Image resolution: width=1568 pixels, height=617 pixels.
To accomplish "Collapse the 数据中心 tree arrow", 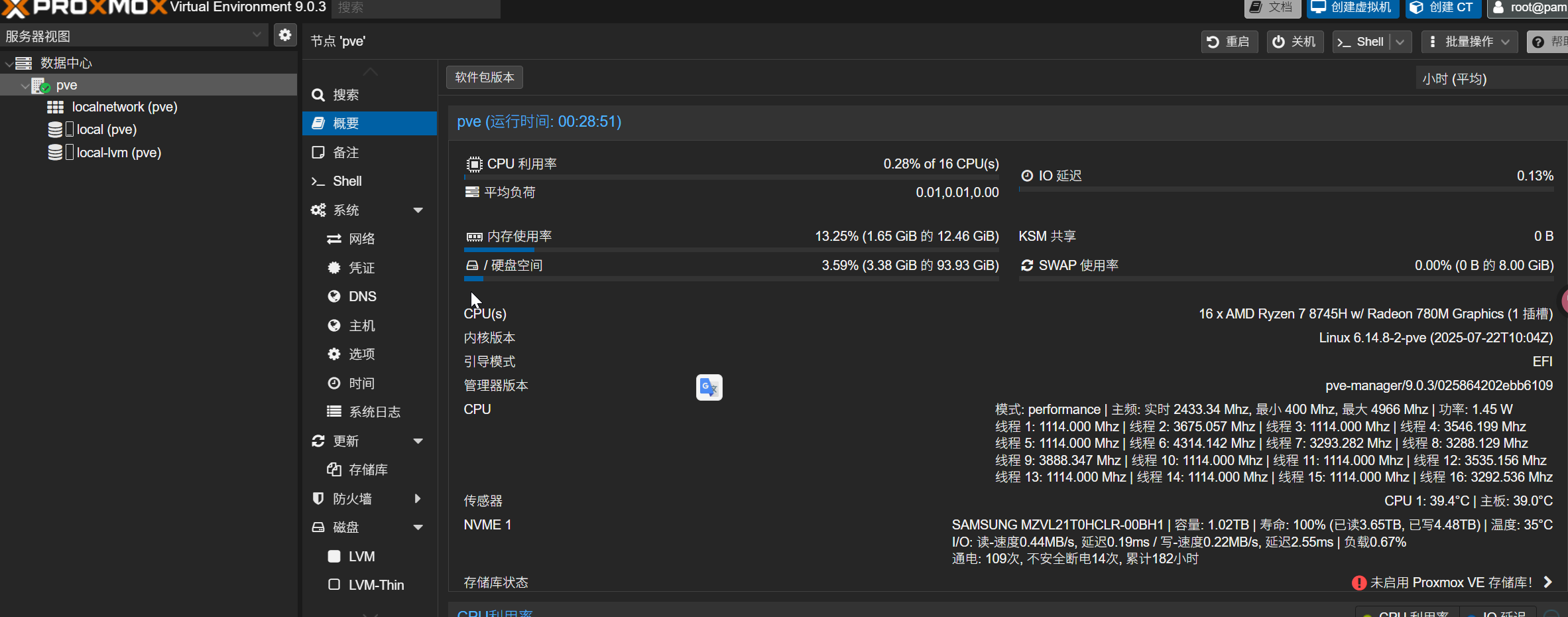I will [x=8, y=64].
